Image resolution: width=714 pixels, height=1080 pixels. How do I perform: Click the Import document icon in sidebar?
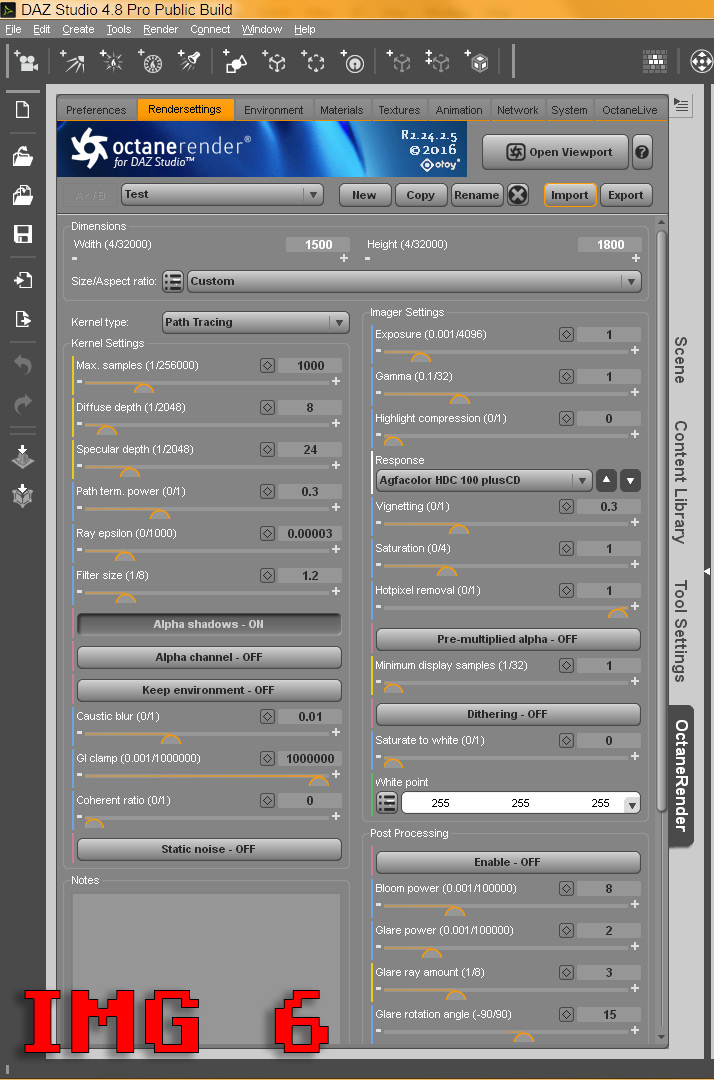coord(23,280)
